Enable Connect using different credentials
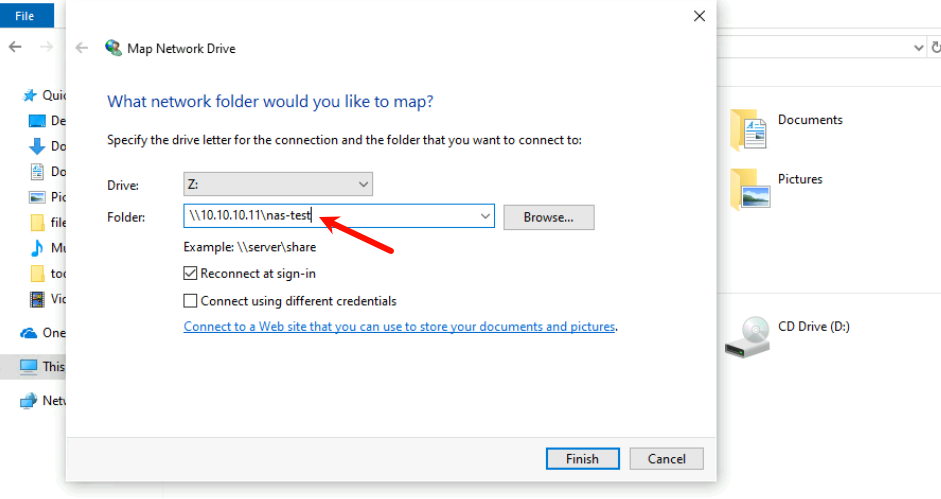941x499 pixels. click(x=191, y=301)
